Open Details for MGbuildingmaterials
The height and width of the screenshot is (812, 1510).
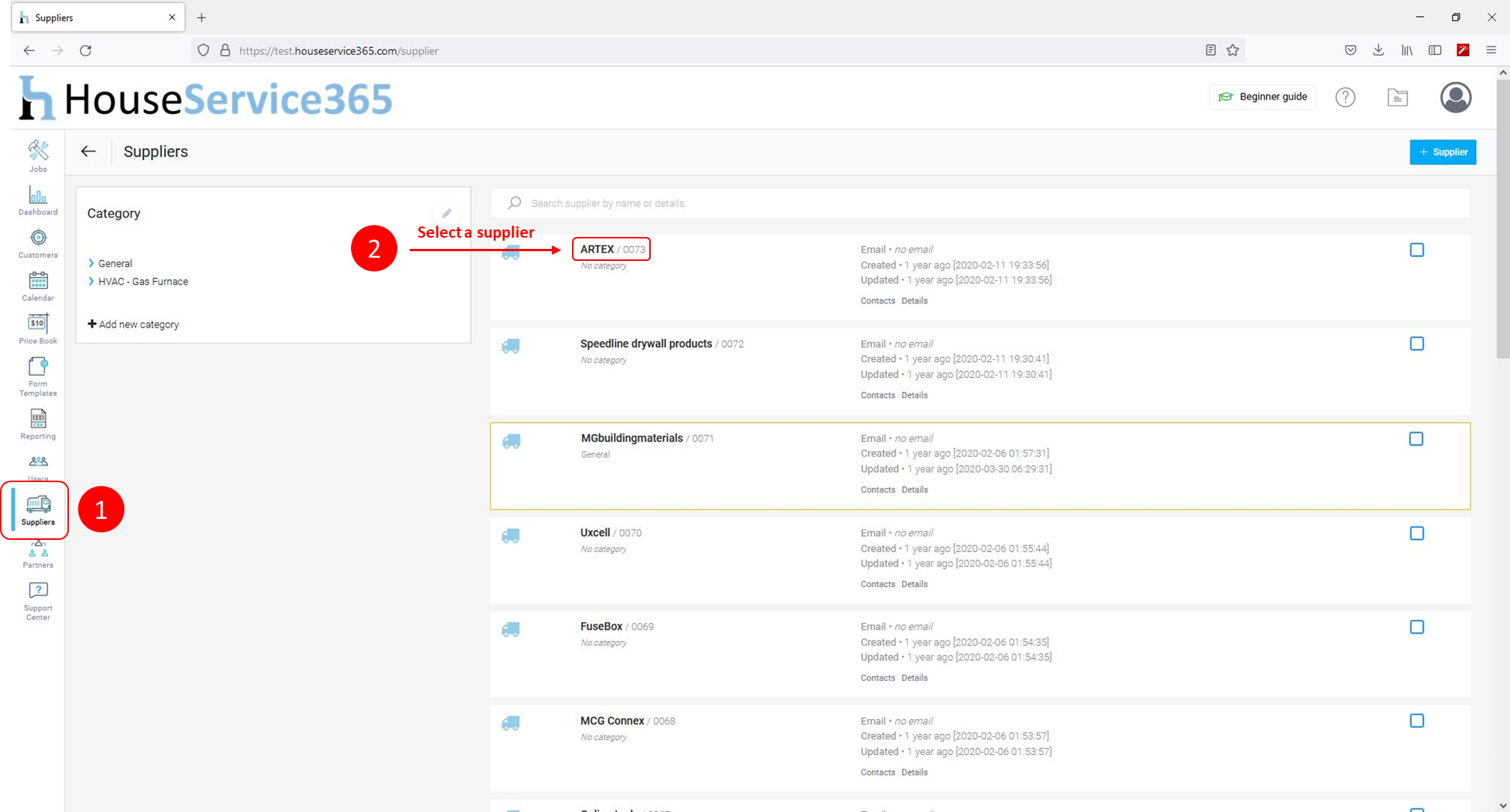click(x=914, y=490)
